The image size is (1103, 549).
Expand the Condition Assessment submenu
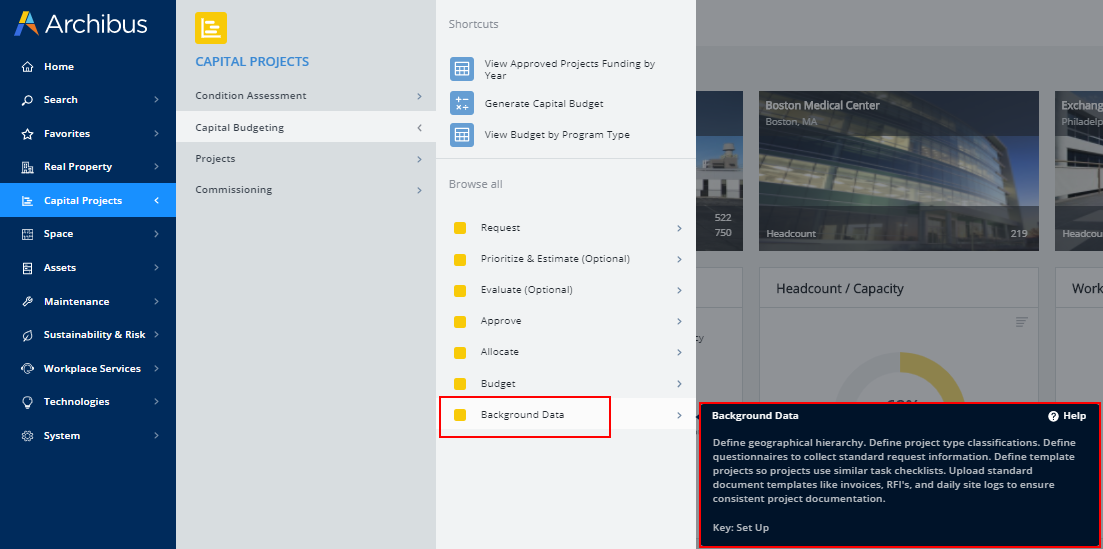(419, 96)
